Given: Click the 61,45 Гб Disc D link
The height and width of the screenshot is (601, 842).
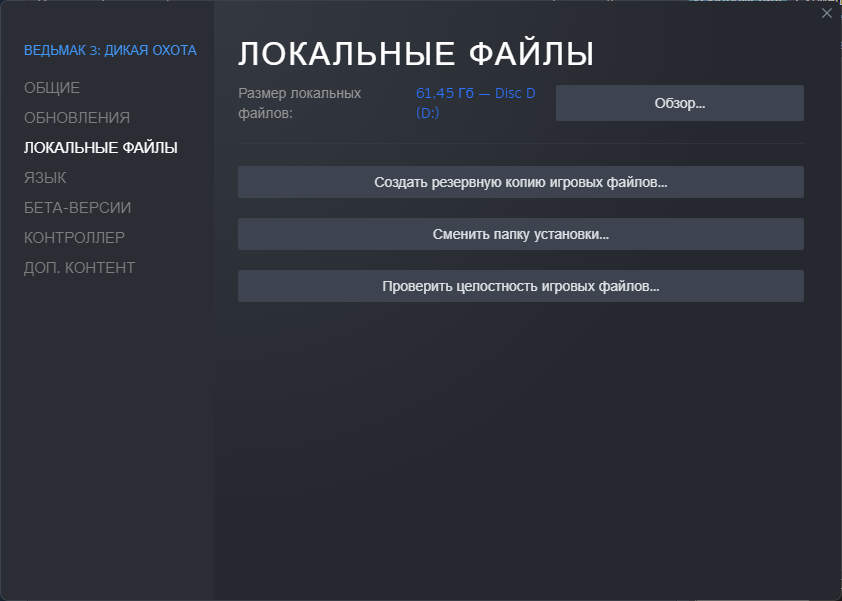Looking at the screenshot, I should [x=475, y=103].
